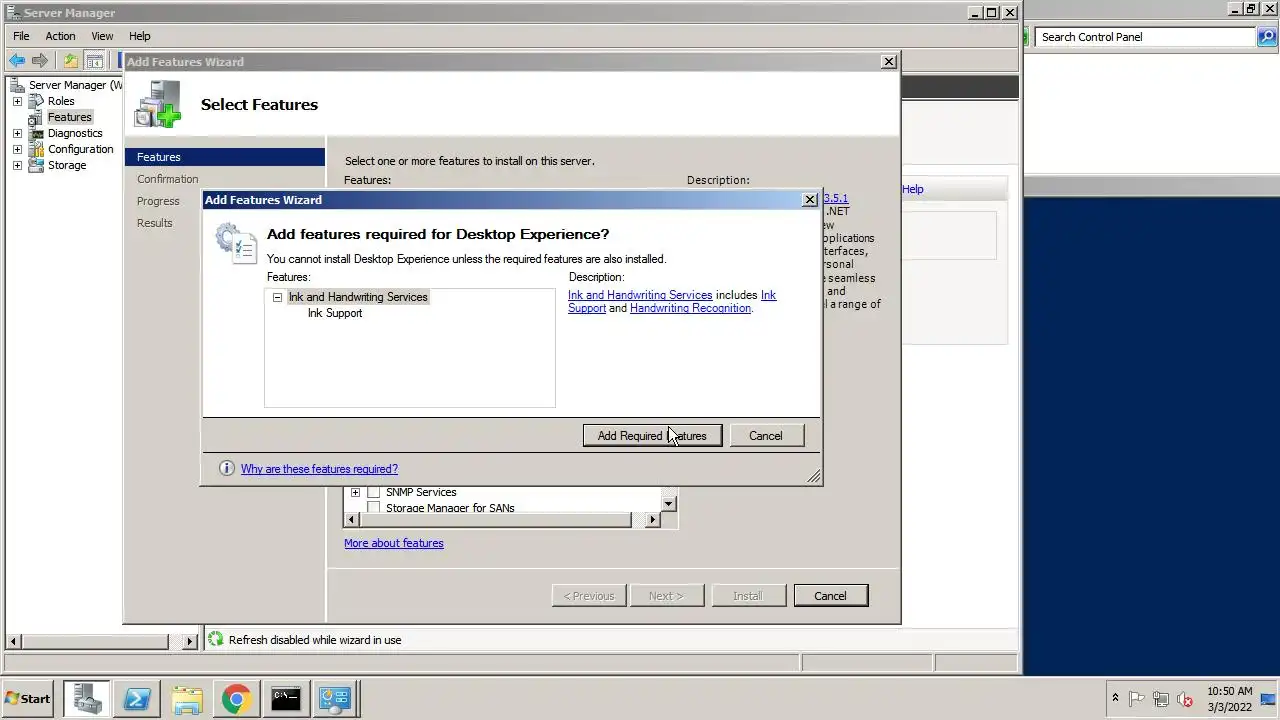Screen dimensions: 1280x720
Task: Expand the Configuration tree node
Action: coord(17,149)
